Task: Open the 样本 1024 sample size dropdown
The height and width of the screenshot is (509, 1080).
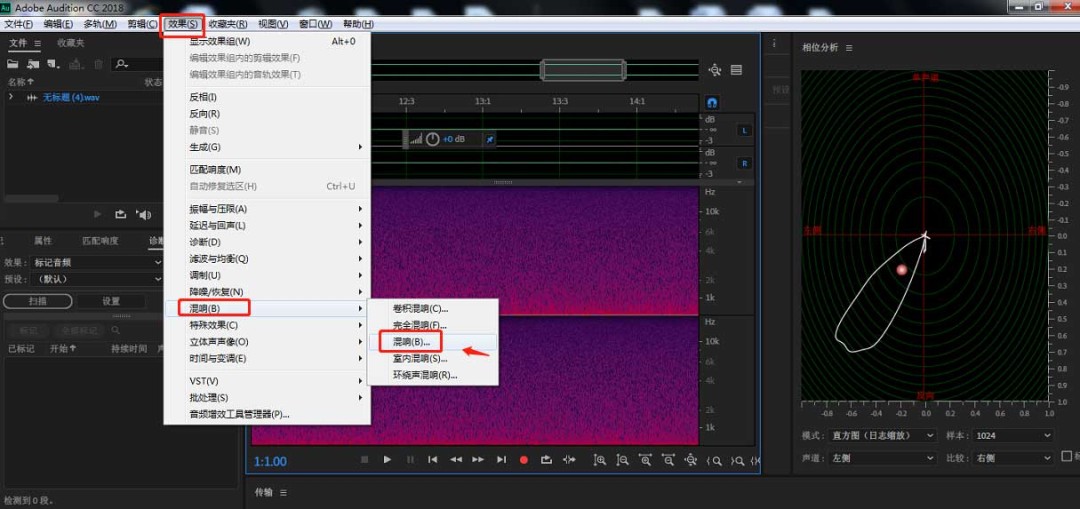Action: click(x=1015, y=436)
